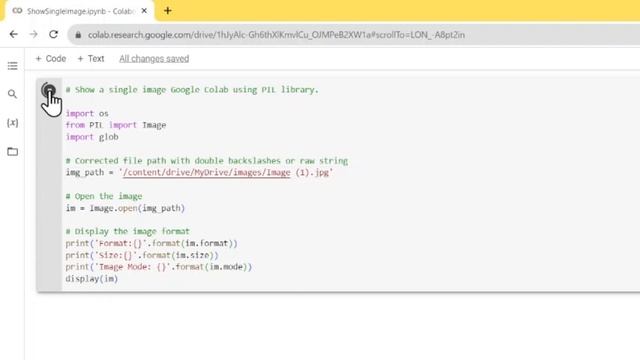Click the 'from PIL import Image' line

point(116,125)
